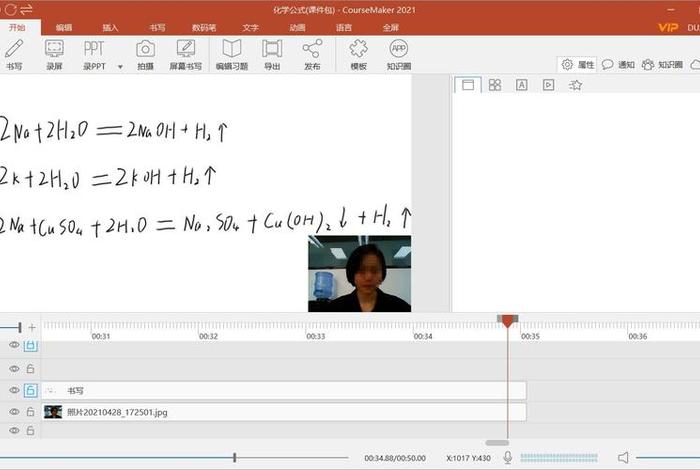The image size is (700, 470).
Task: Switch to the 数码笔 ribbon tab
Action: (x=205, y=28)
